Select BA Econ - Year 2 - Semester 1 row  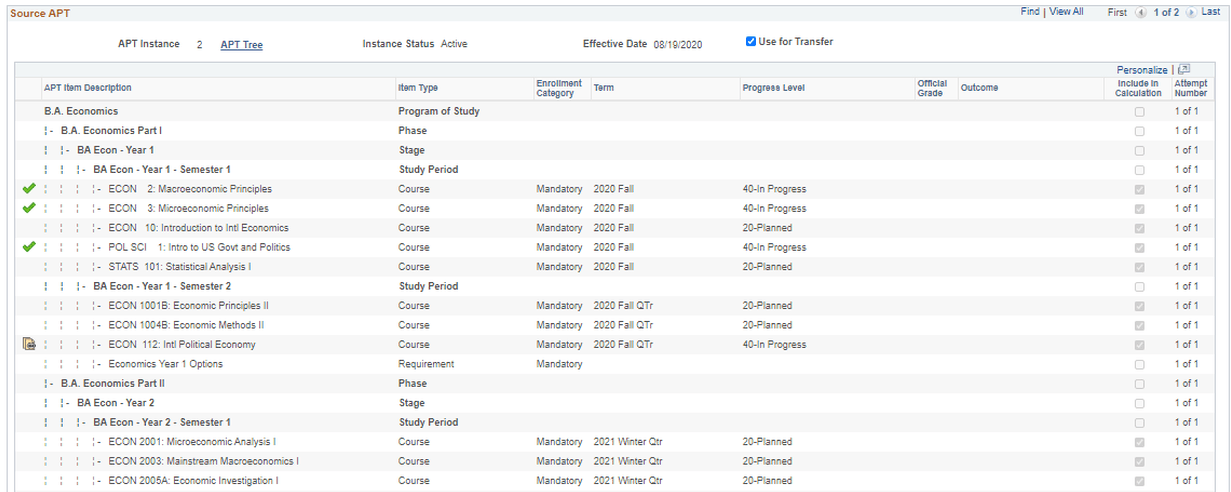[x=162, y=422]
